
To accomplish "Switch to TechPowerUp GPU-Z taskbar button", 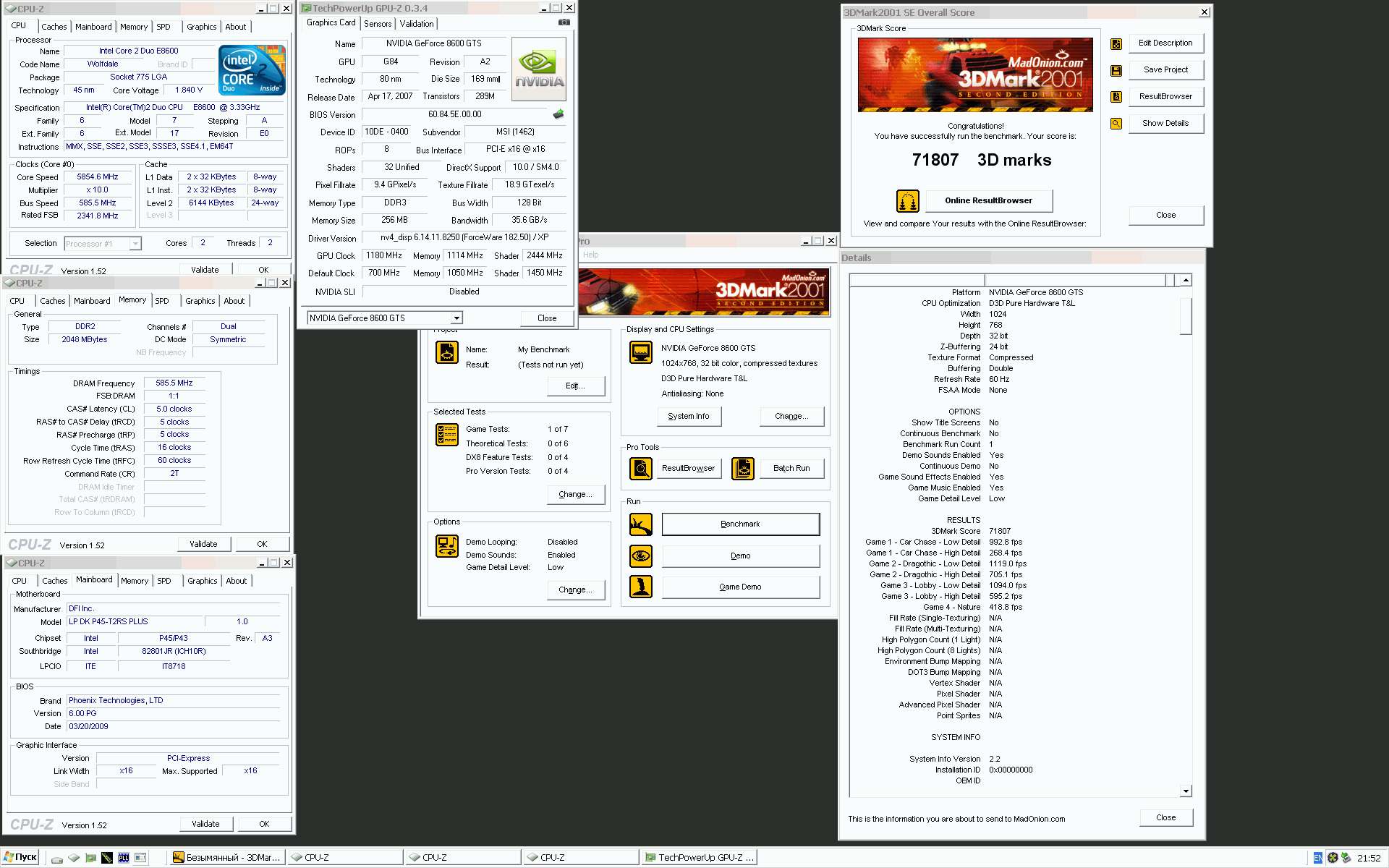I will [x=700, y=858].
